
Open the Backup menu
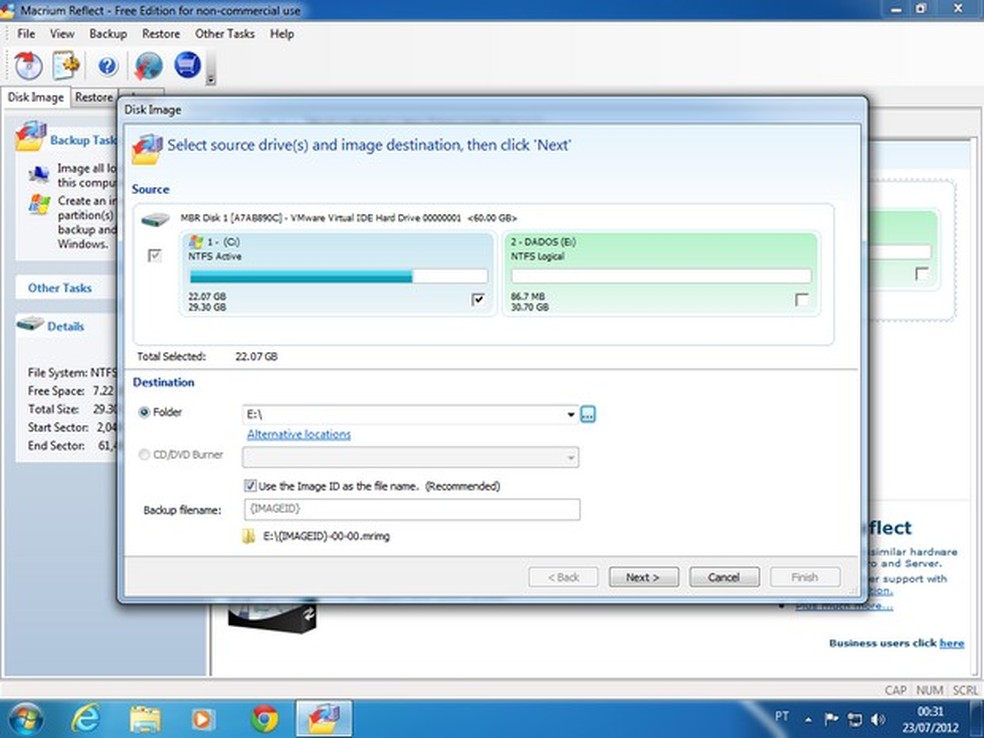tap(108, 33)
